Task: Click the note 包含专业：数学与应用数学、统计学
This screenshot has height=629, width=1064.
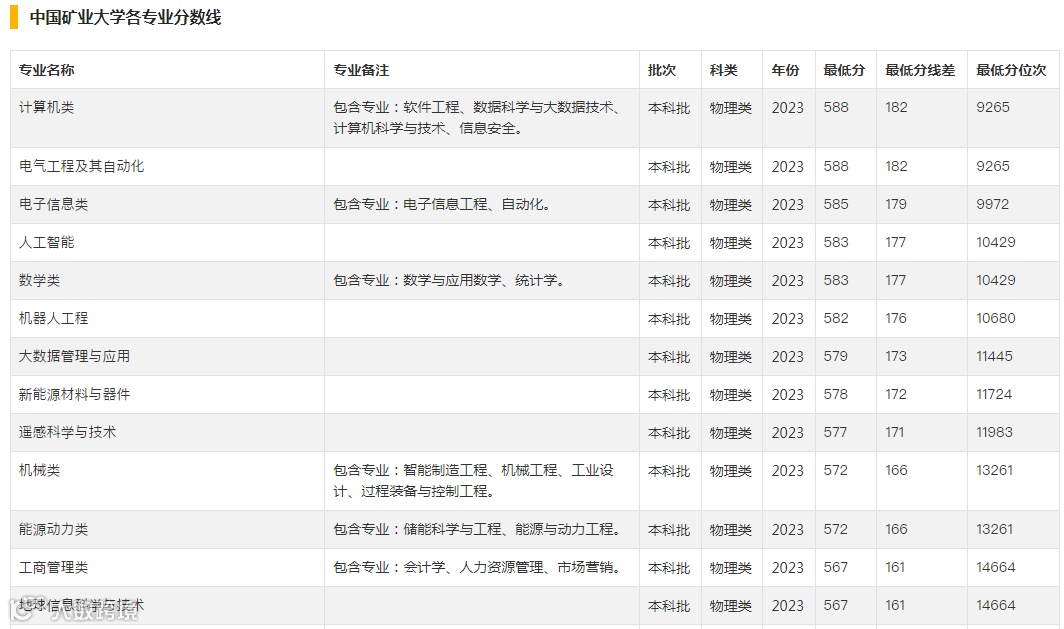Action: pos(449,280)
